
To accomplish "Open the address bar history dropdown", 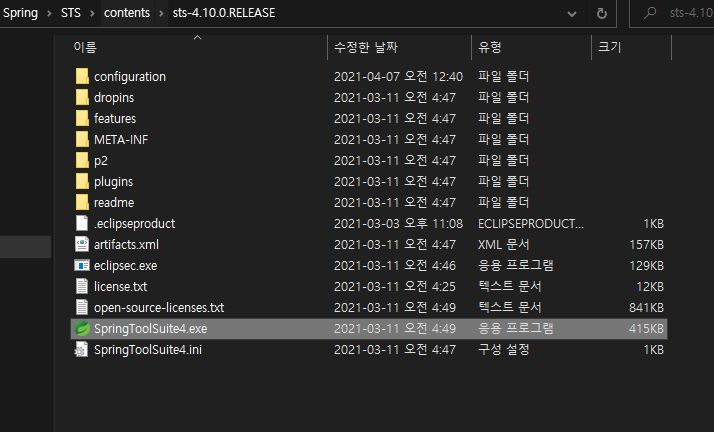I will pyautogui.click(x=572, y=14).
